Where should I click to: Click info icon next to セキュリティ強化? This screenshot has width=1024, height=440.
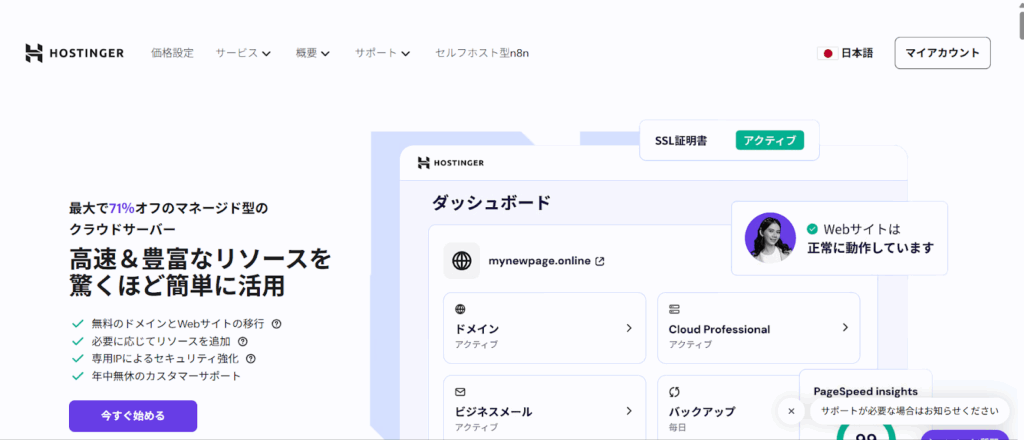(250, 358)
